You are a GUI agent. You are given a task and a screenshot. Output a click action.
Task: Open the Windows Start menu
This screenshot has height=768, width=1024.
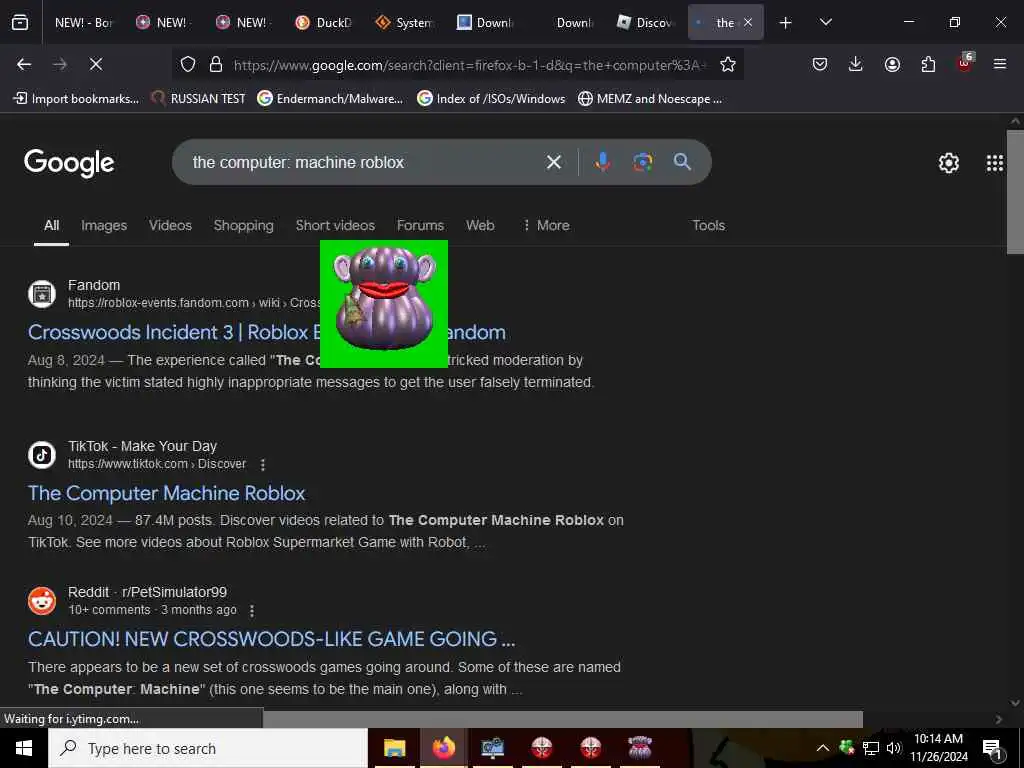click(x=24, y=748)
